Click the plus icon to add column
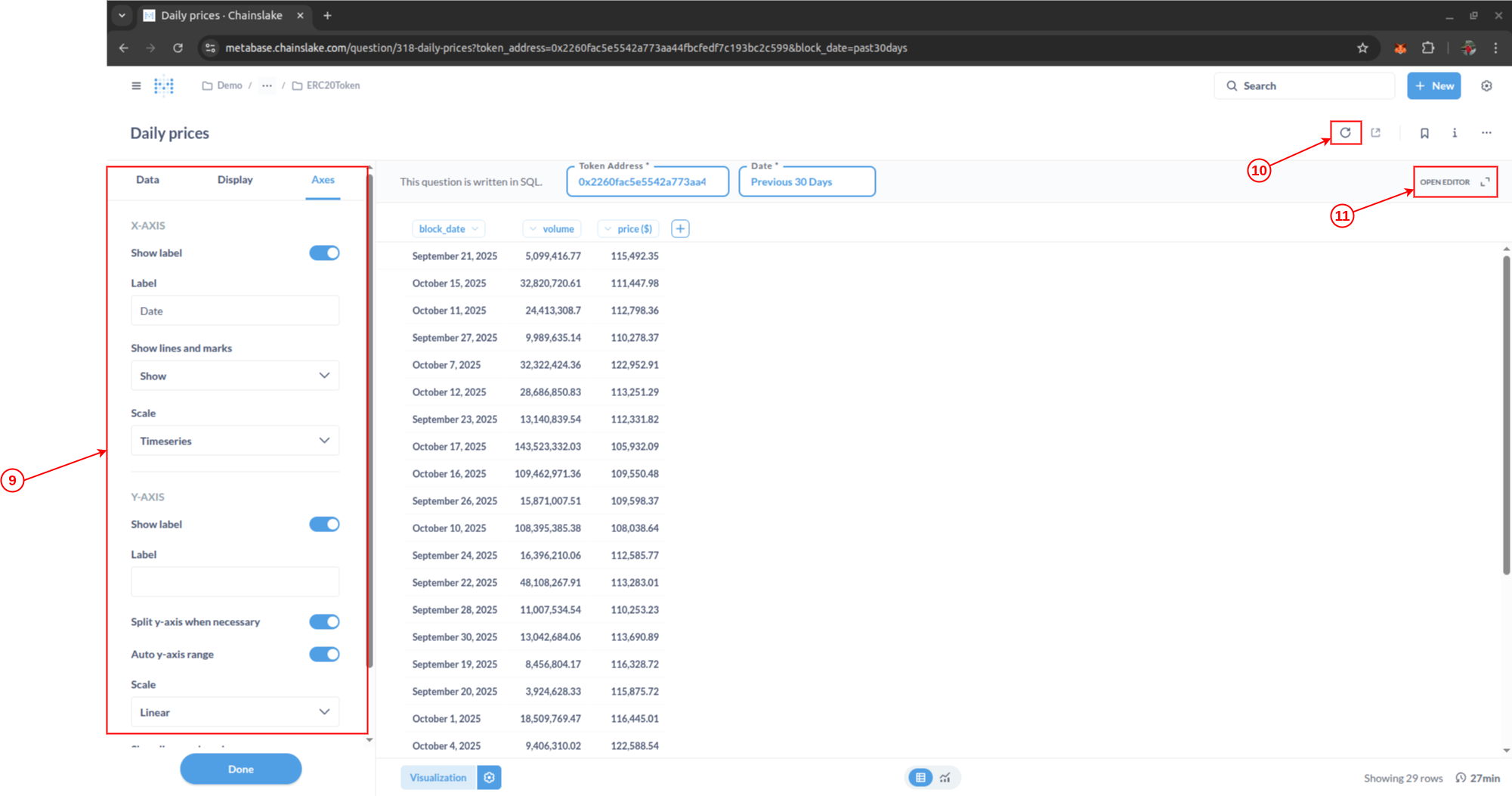 [680, 229]
